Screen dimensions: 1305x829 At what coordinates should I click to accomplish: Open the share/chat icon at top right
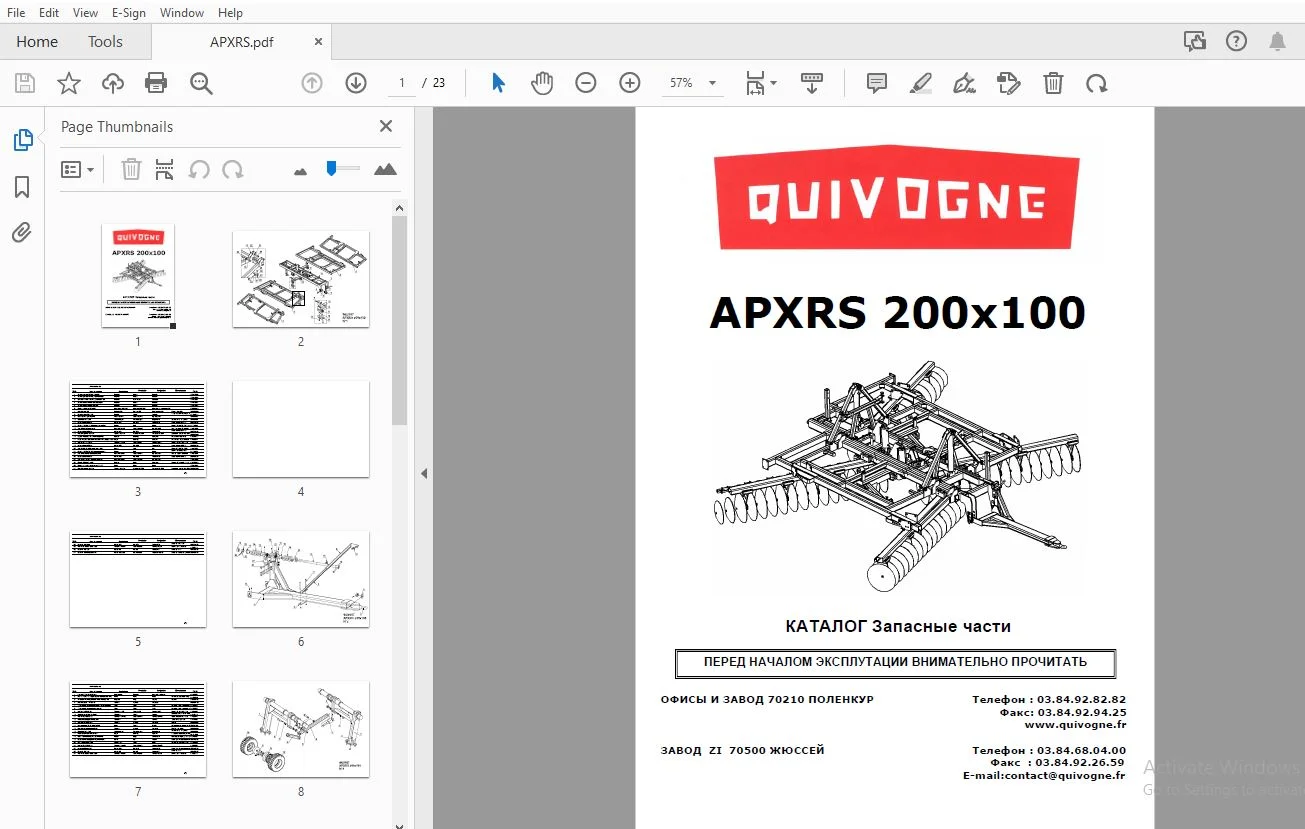pyautogui.click(x=1194, y=41)
